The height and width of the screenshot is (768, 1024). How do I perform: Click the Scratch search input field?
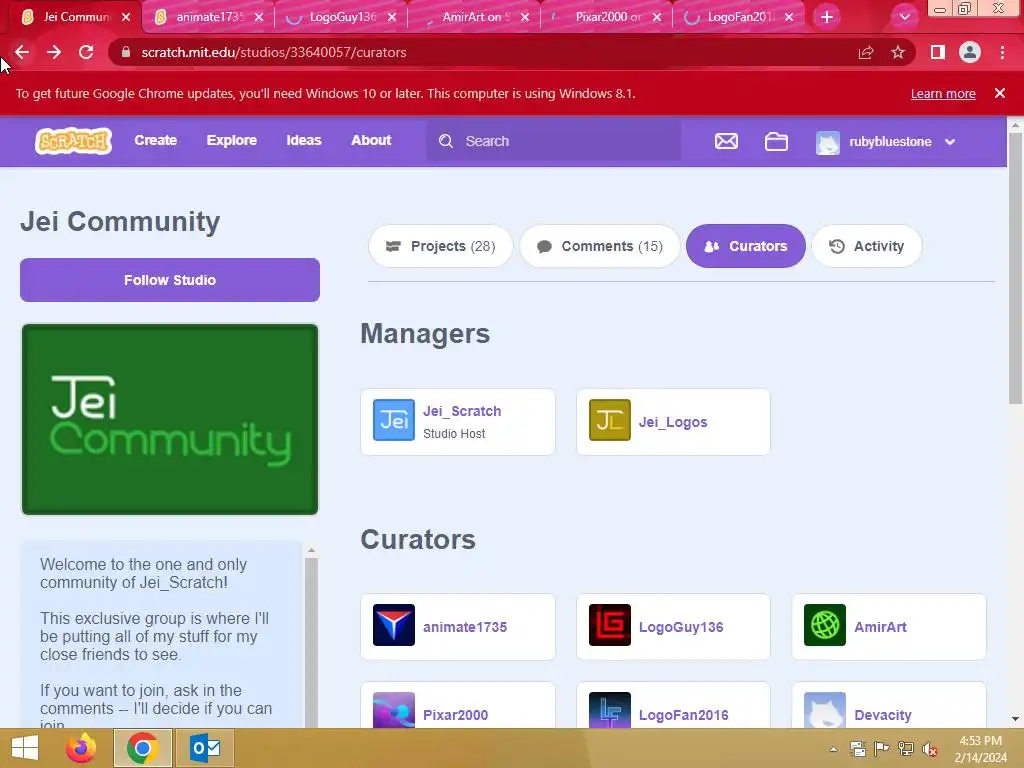(554, 141)
